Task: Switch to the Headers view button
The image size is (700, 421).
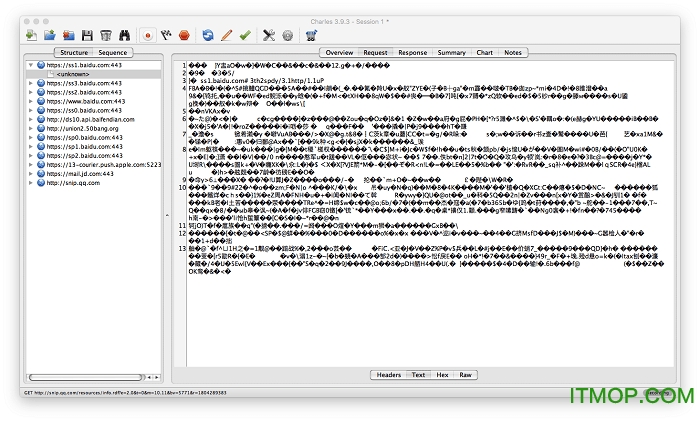Action: tap(388, 374)
